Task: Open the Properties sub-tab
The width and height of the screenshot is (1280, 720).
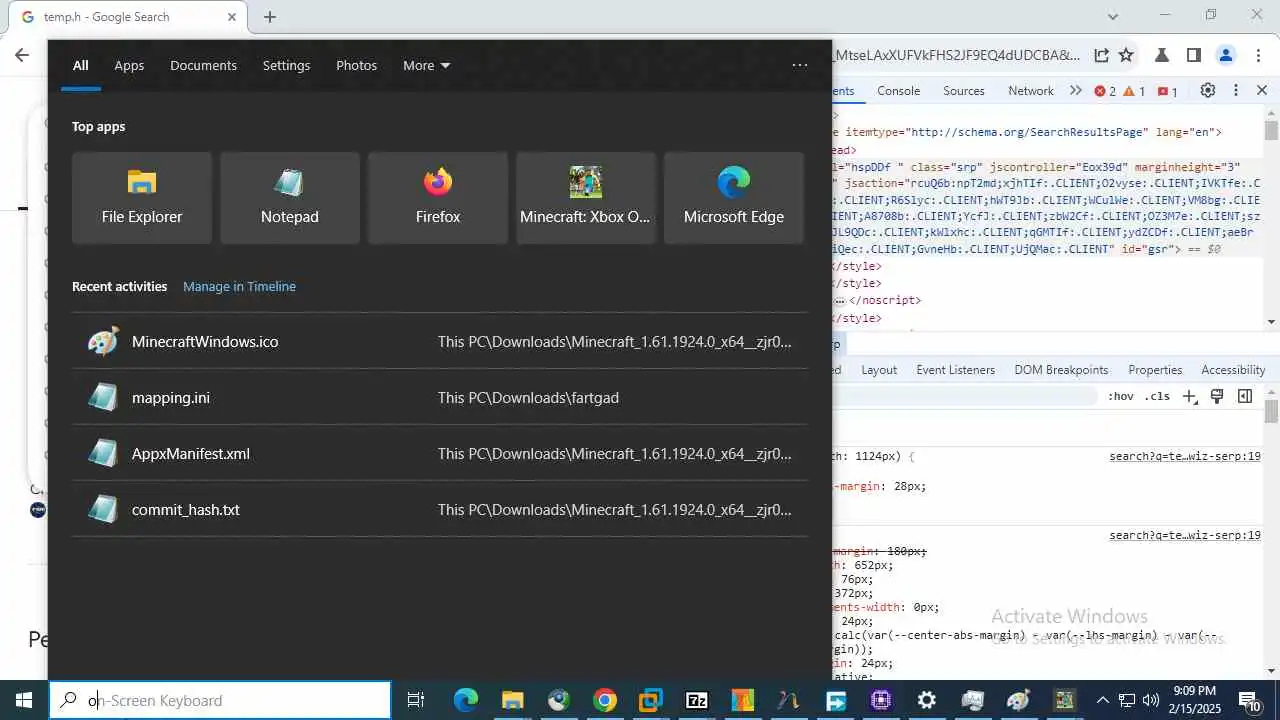Action: pyautogui.click(x=1155, y=370)
